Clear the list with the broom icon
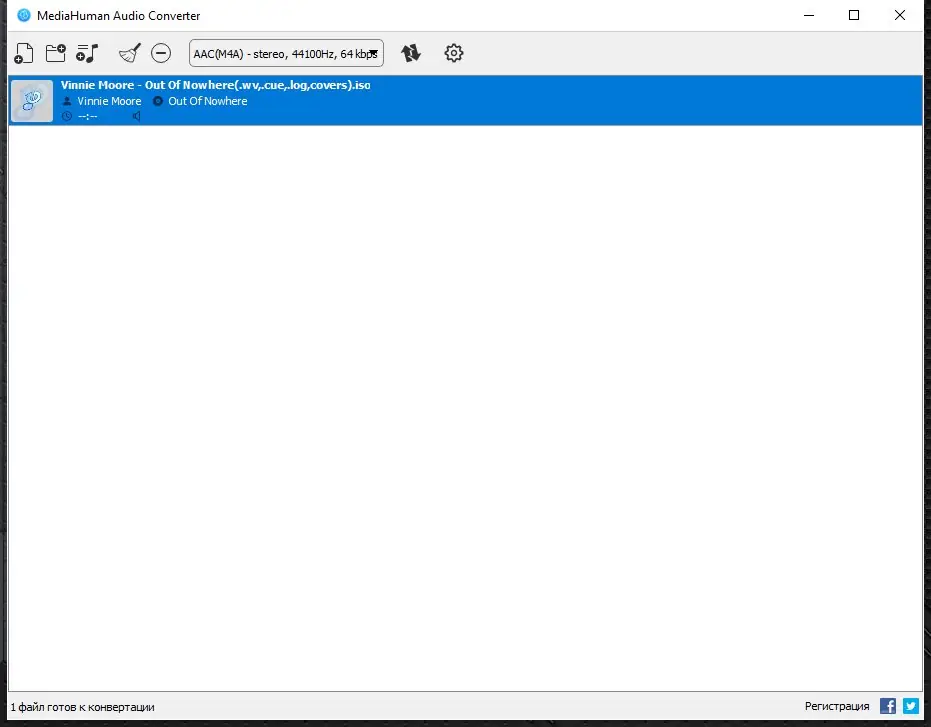 click(129, 53)
